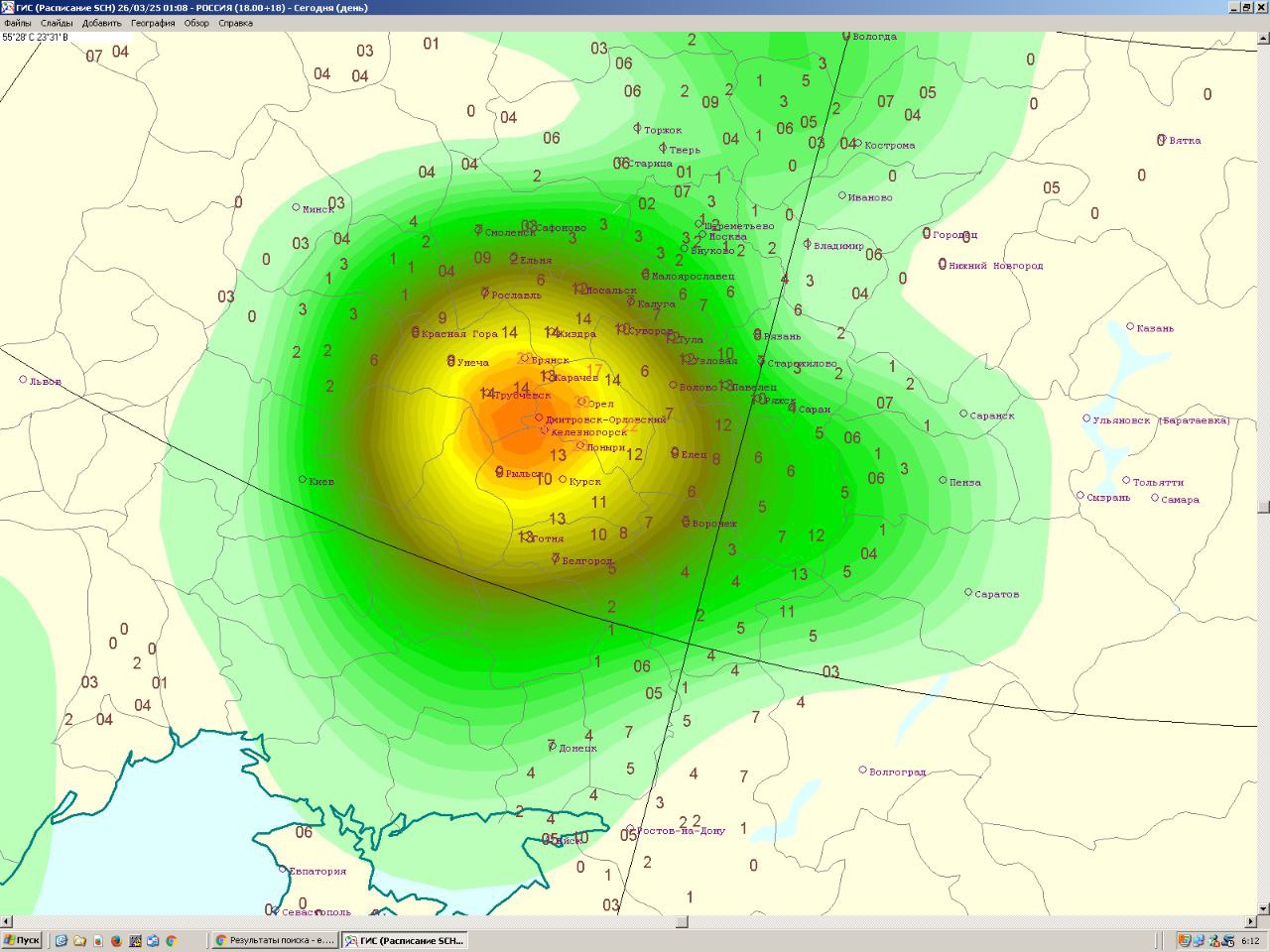Click the Пуск start button
This screenshot has height=952, width=1270.
[x=22, y=940]
